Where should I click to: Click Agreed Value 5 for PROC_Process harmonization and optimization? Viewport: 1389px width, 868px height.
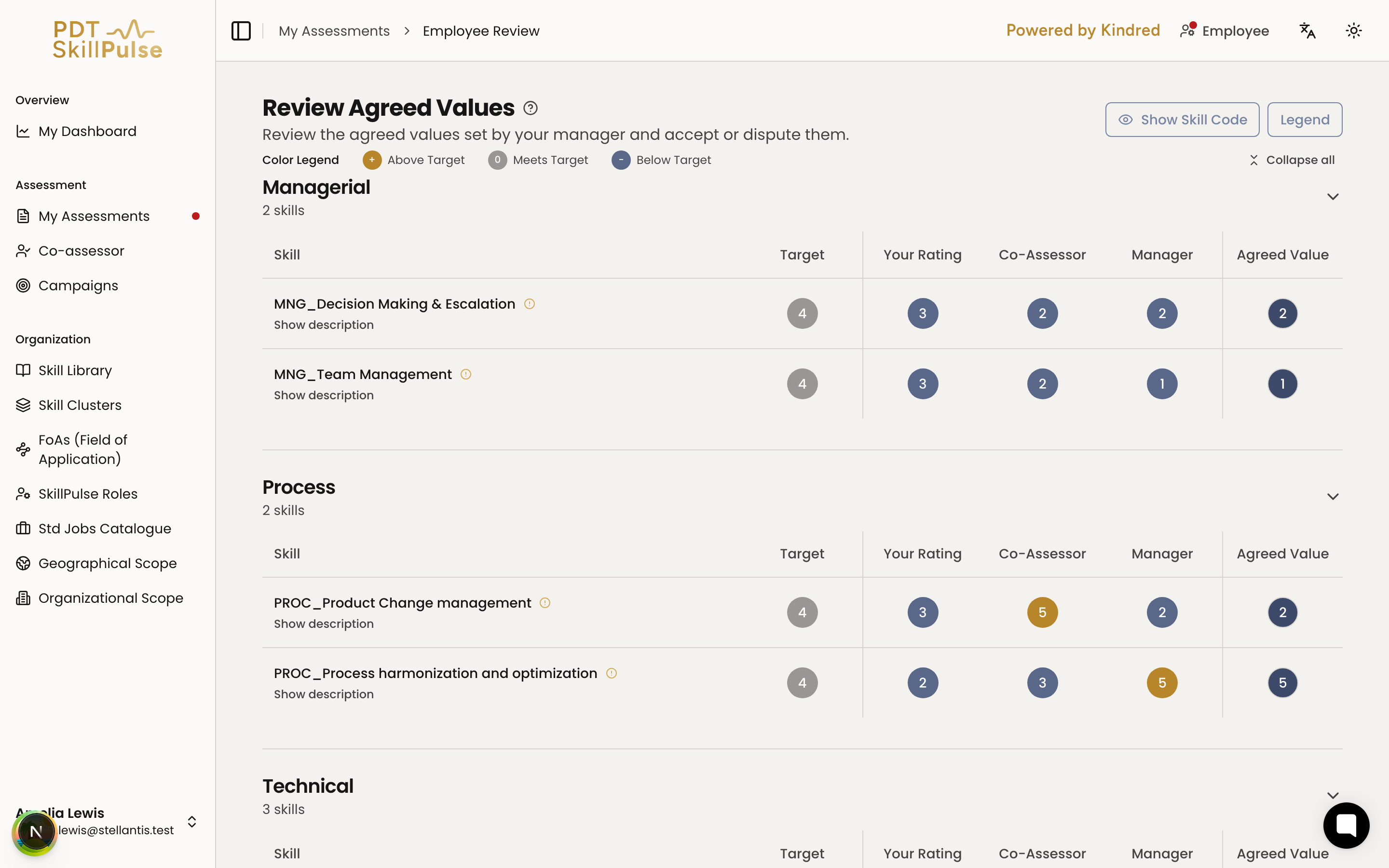coord(1283,683)
